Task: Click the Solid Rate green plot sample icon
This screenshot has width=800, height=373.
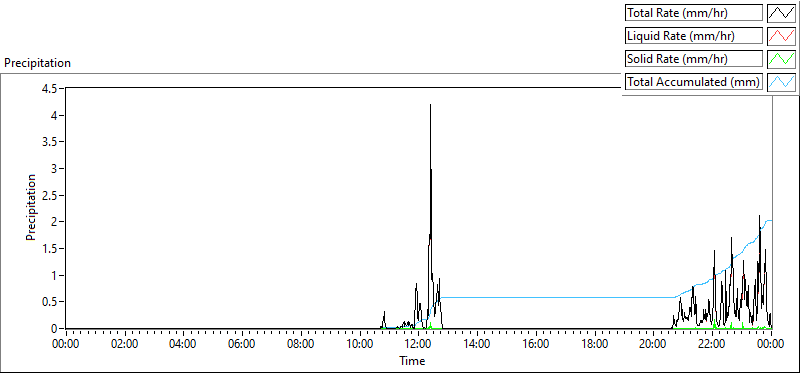Action: pos(782,59)
